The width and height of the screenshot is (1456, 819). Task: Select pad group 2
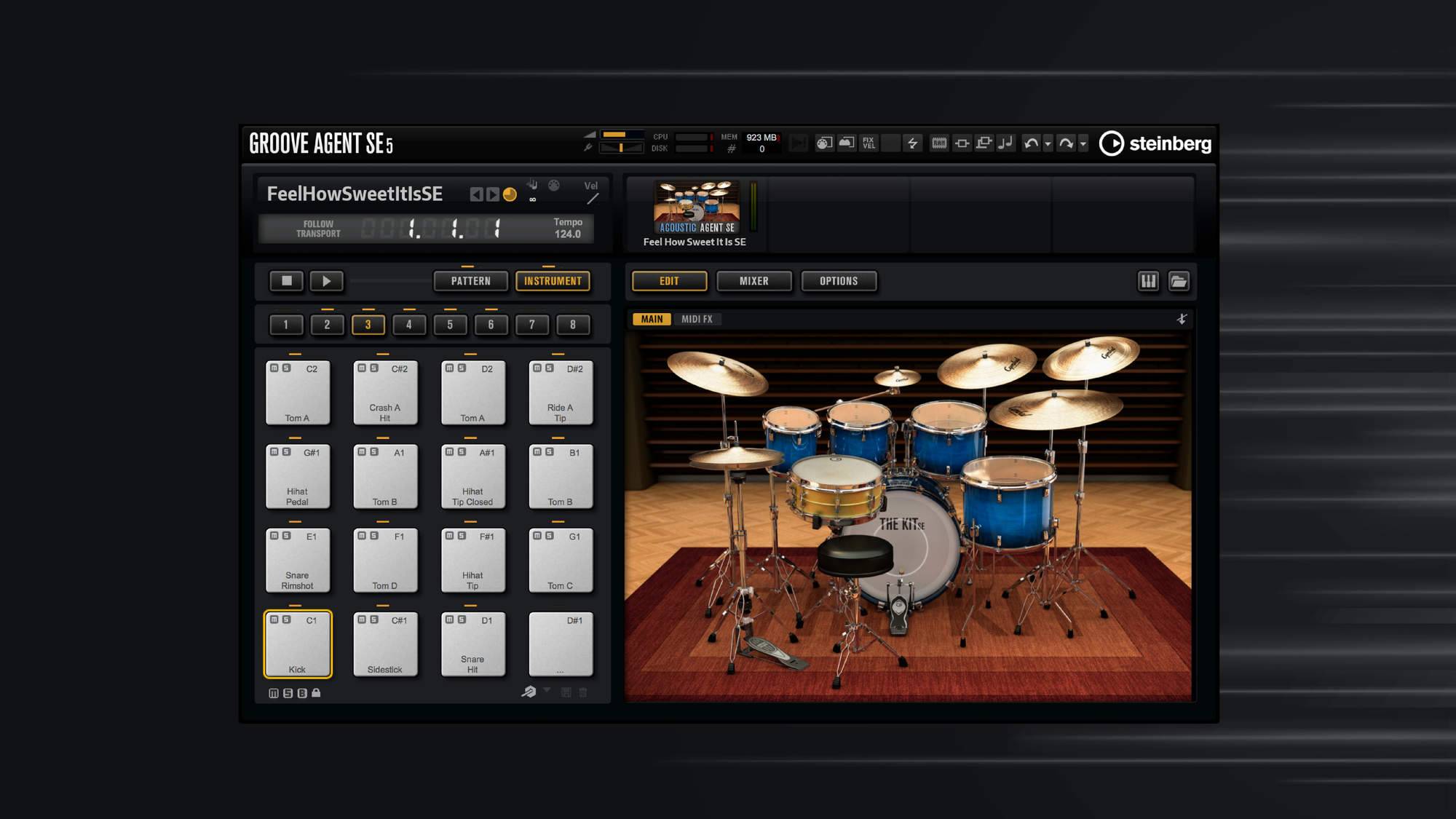[x=327, y=325]
